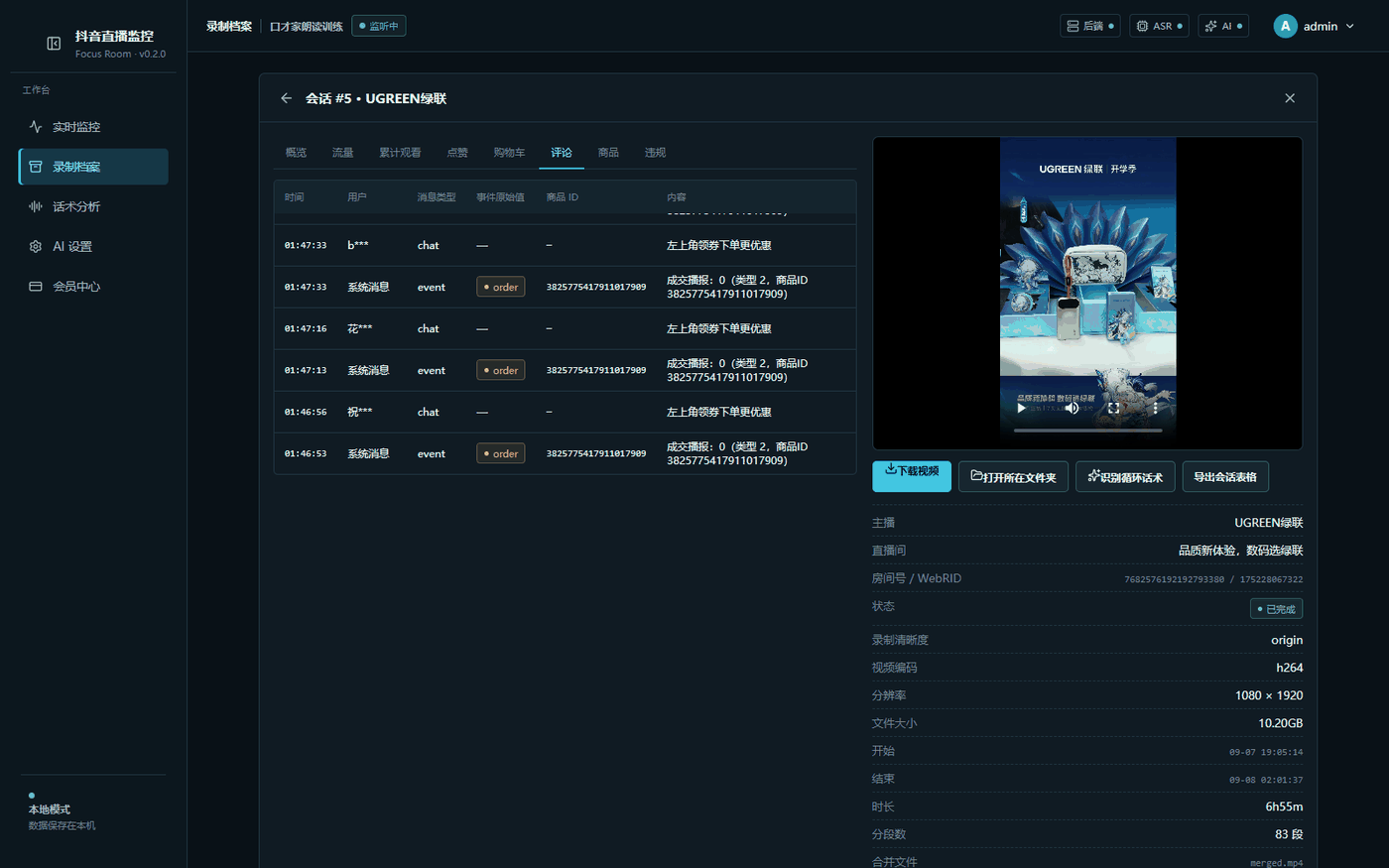This screenshot has width=1389, height=868.
Task: Click the admin avatar circle
Action: click(1285, 26)
